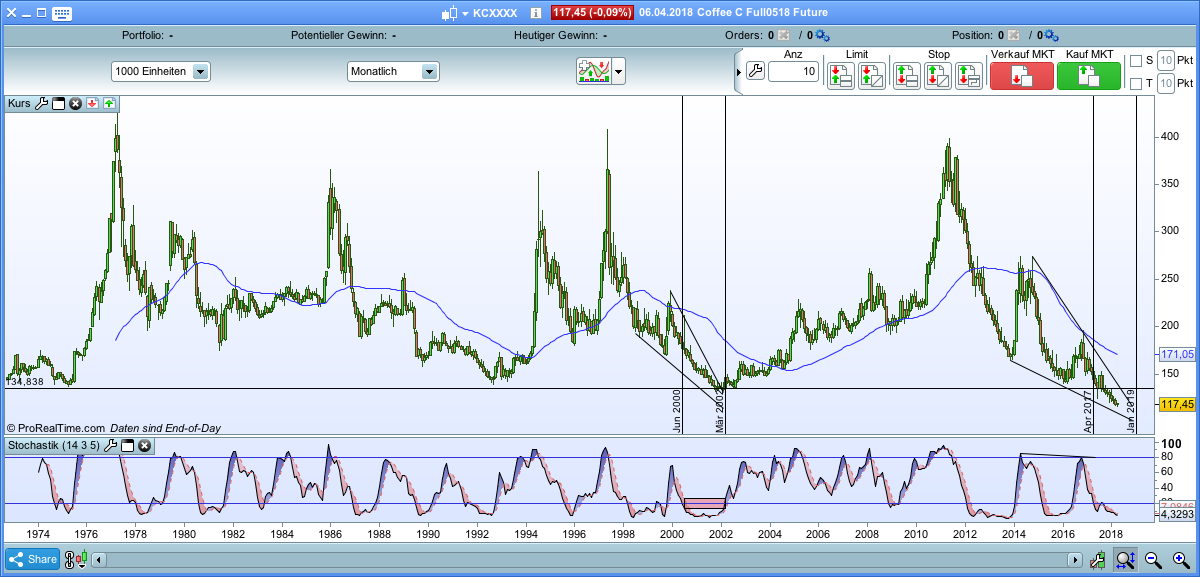
Task: Move Kurs panel up with green arrow
Action: pyautogui.click(x=108, y=103)
